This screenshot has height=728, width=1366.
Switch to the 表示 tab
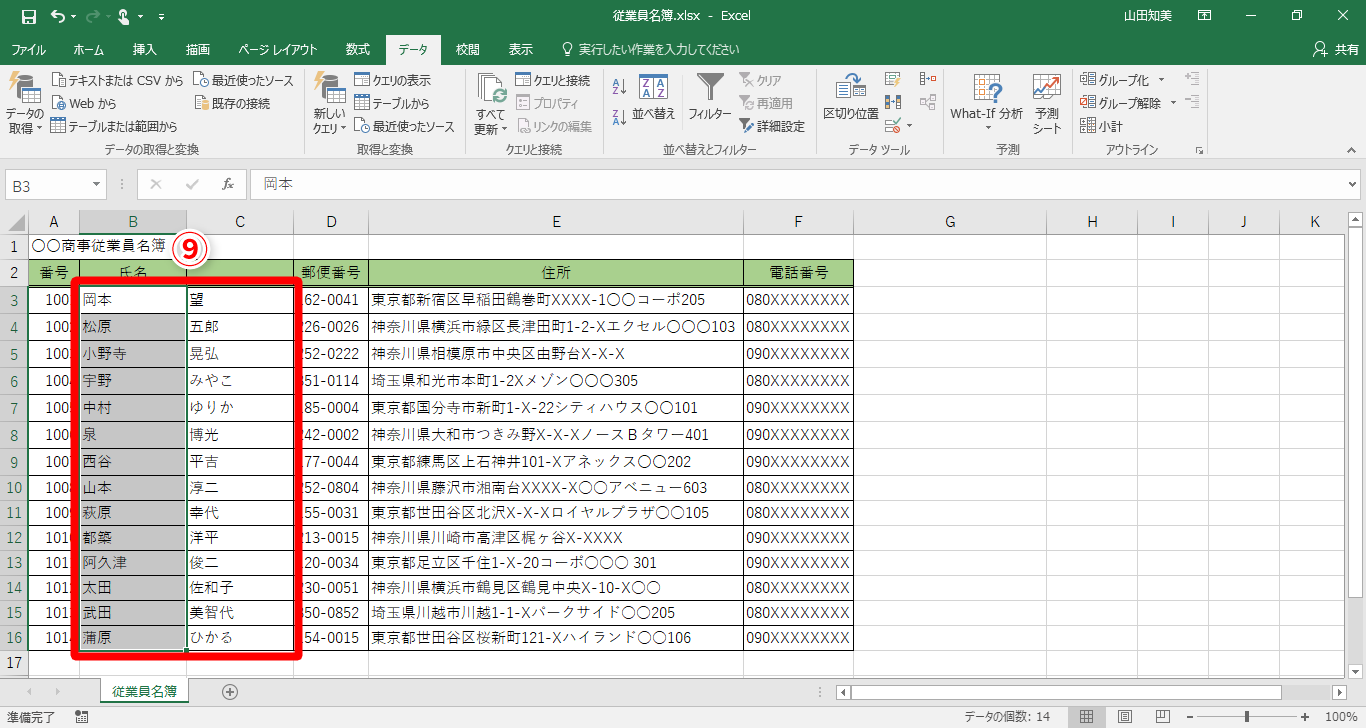tap(521, 49)
